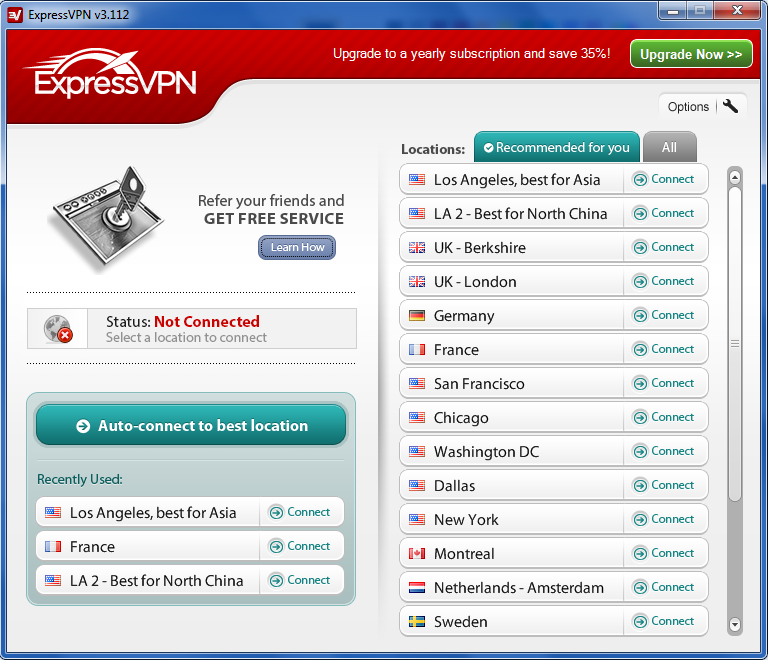
Task: Connect to recently used Los Angeles, best for Asia
Action: coord(300,512)
